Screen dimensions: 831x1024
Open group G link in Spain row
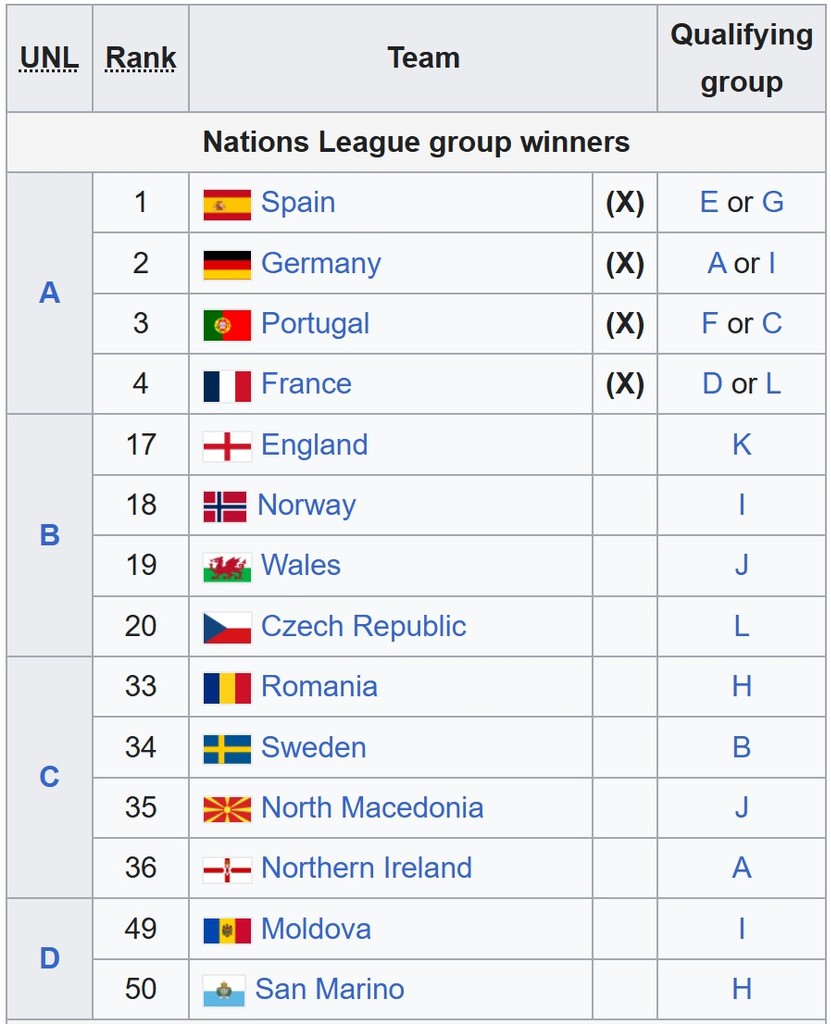[x=773, y=202]
